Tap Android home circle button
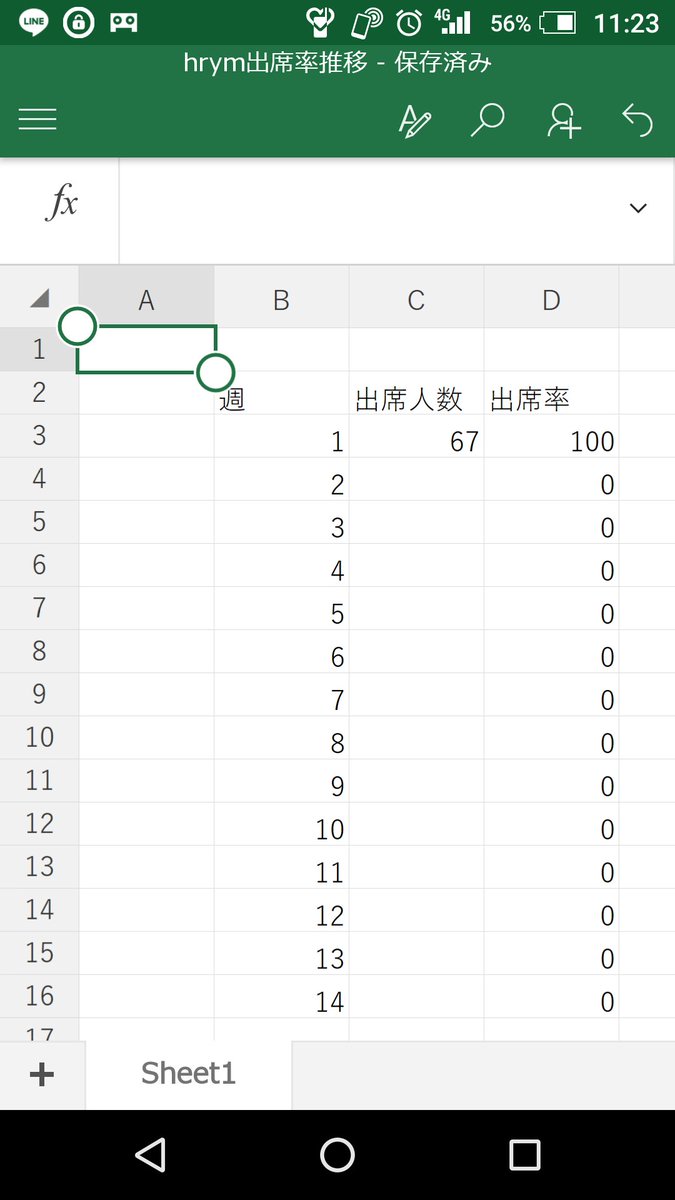 pyautogui.click(x=337, y=1155)
